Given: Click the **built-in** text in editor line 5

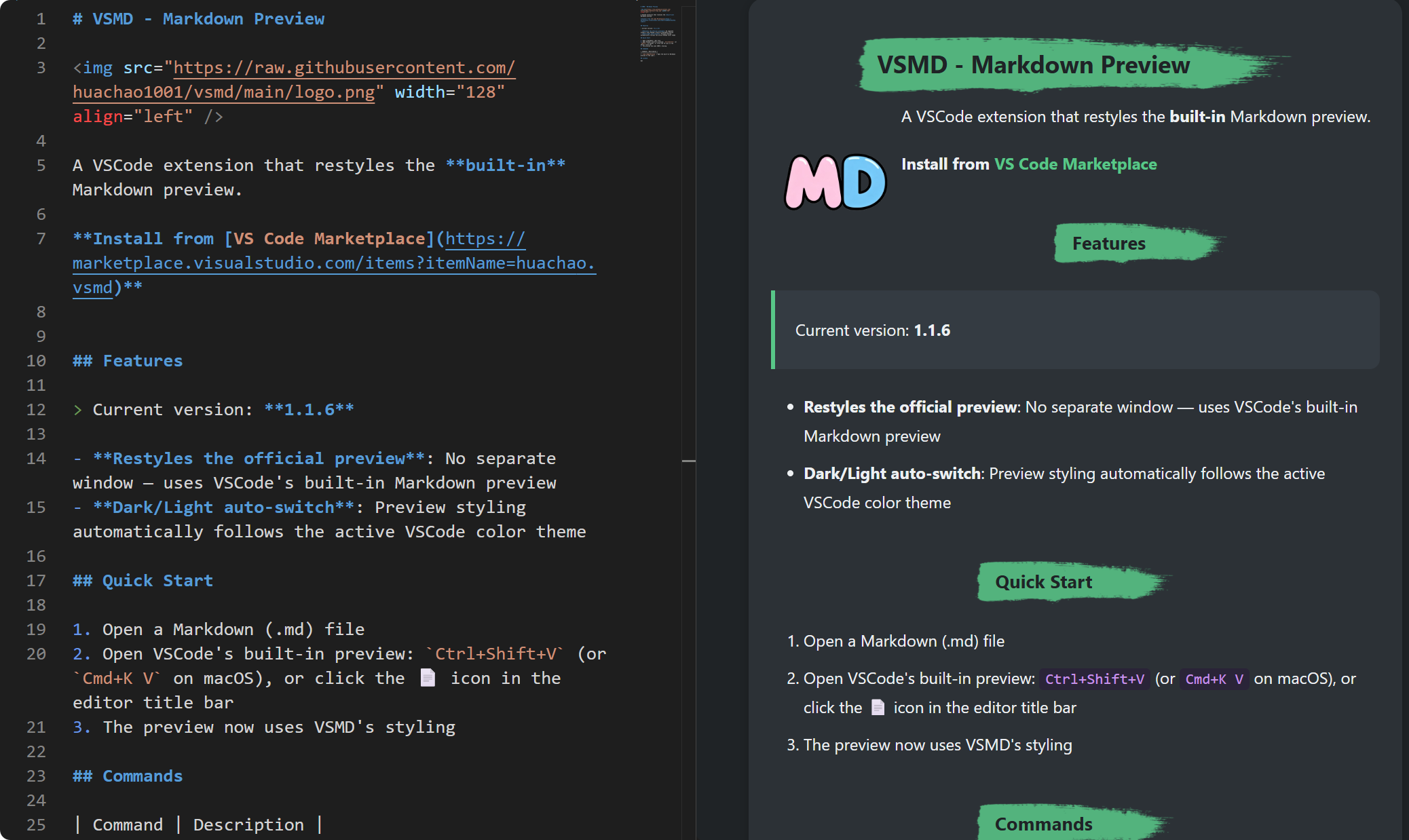Looking at the screenshot, I should click(x=506, y=166).
